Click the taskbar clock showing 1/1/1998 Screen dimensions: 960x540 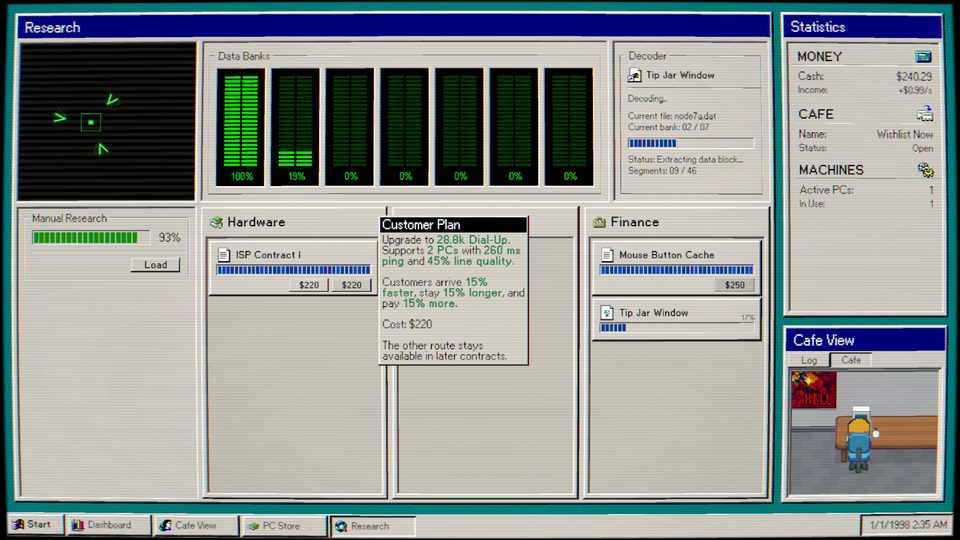908,525
